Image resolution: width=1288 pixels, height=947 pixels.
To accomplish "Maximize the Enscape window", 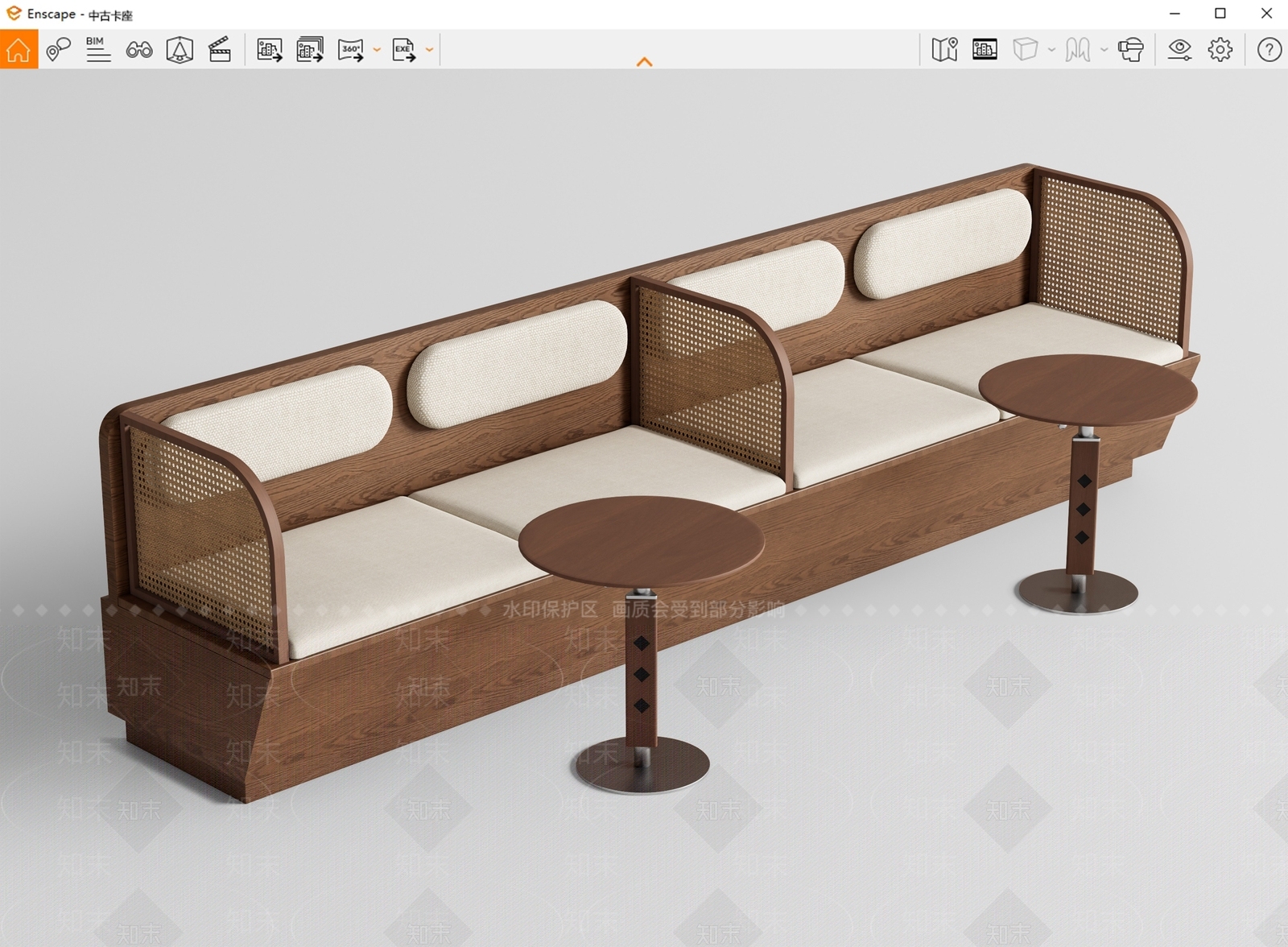I will [1220, 14].
